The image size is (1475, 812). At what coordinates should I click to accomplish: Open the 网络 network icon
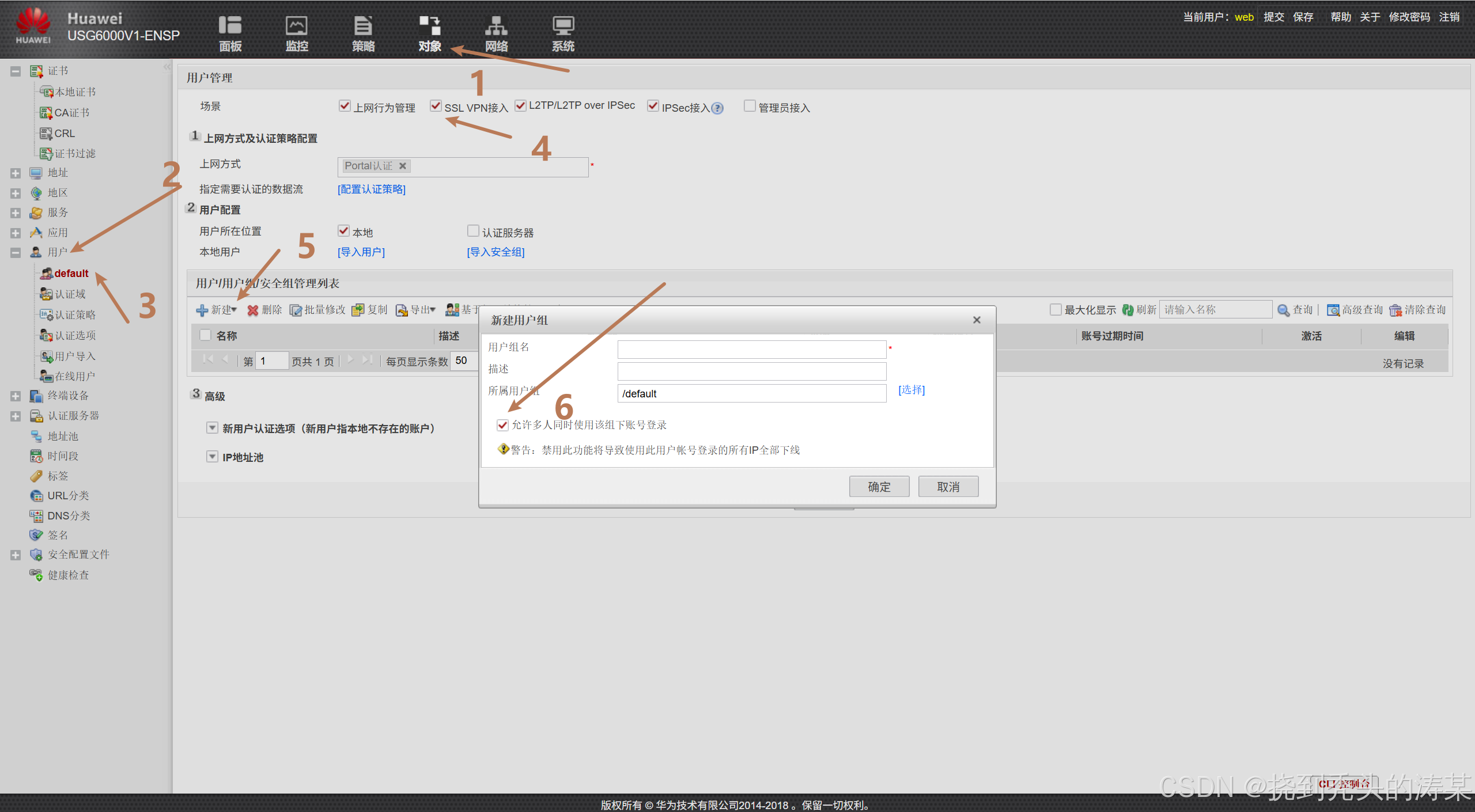coord(496,26)
